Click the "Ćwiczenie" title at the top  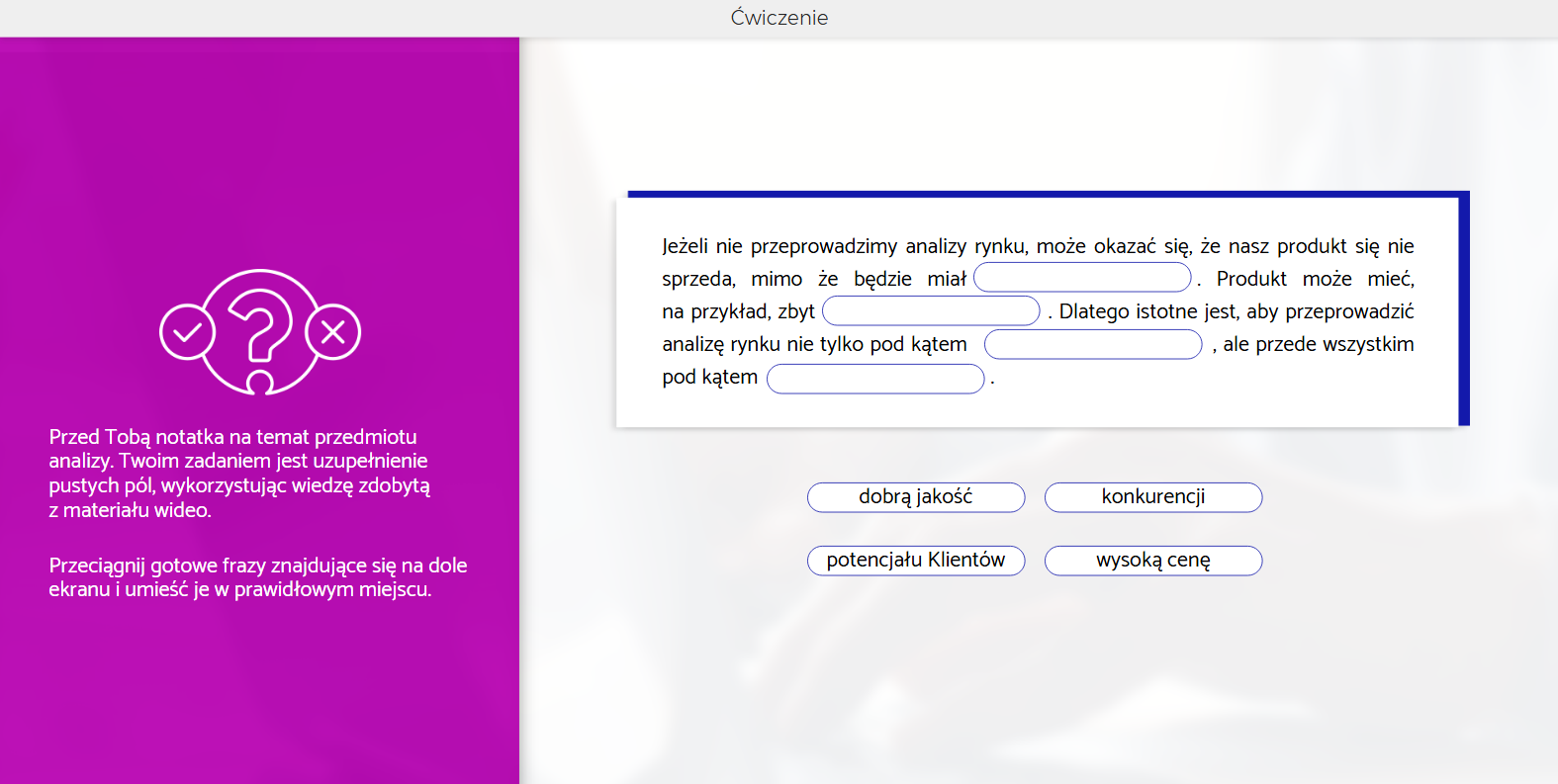click(x=779, y=18)
